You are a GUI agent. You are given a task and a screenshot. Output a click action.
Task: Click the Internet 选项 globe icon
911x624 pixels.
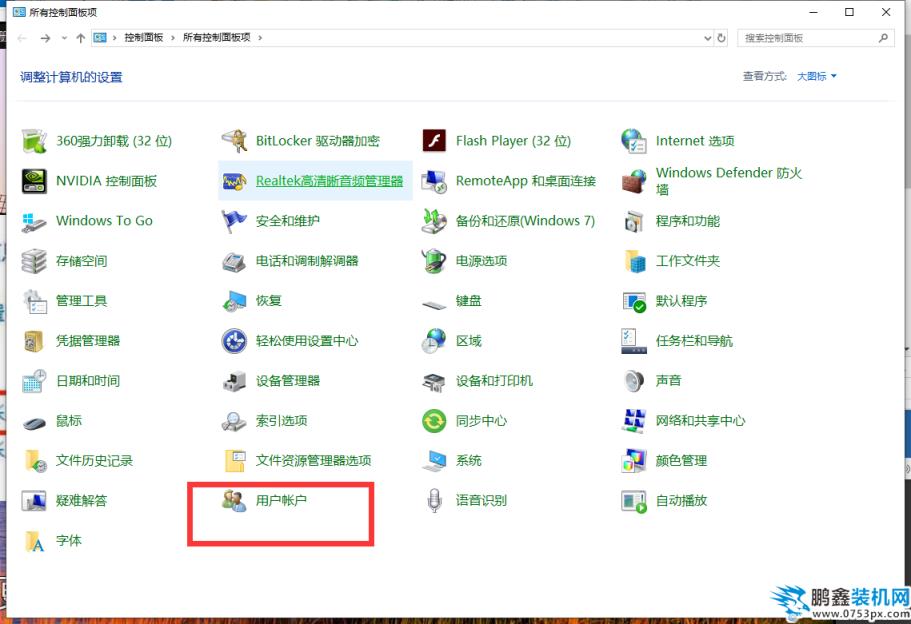click(x=634, y=141)
